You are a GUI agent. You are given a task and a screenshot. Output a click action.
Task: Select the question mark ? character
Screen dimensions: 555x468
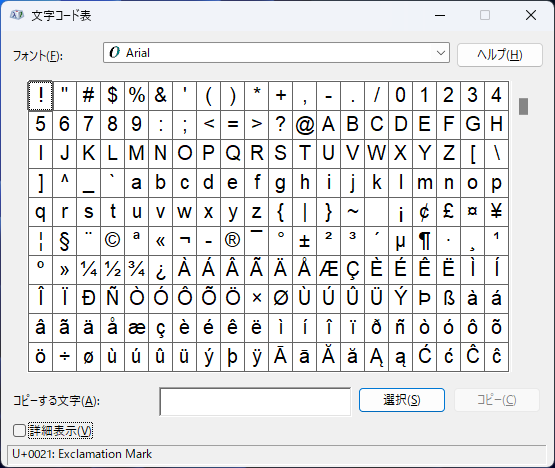click(281, 125)
